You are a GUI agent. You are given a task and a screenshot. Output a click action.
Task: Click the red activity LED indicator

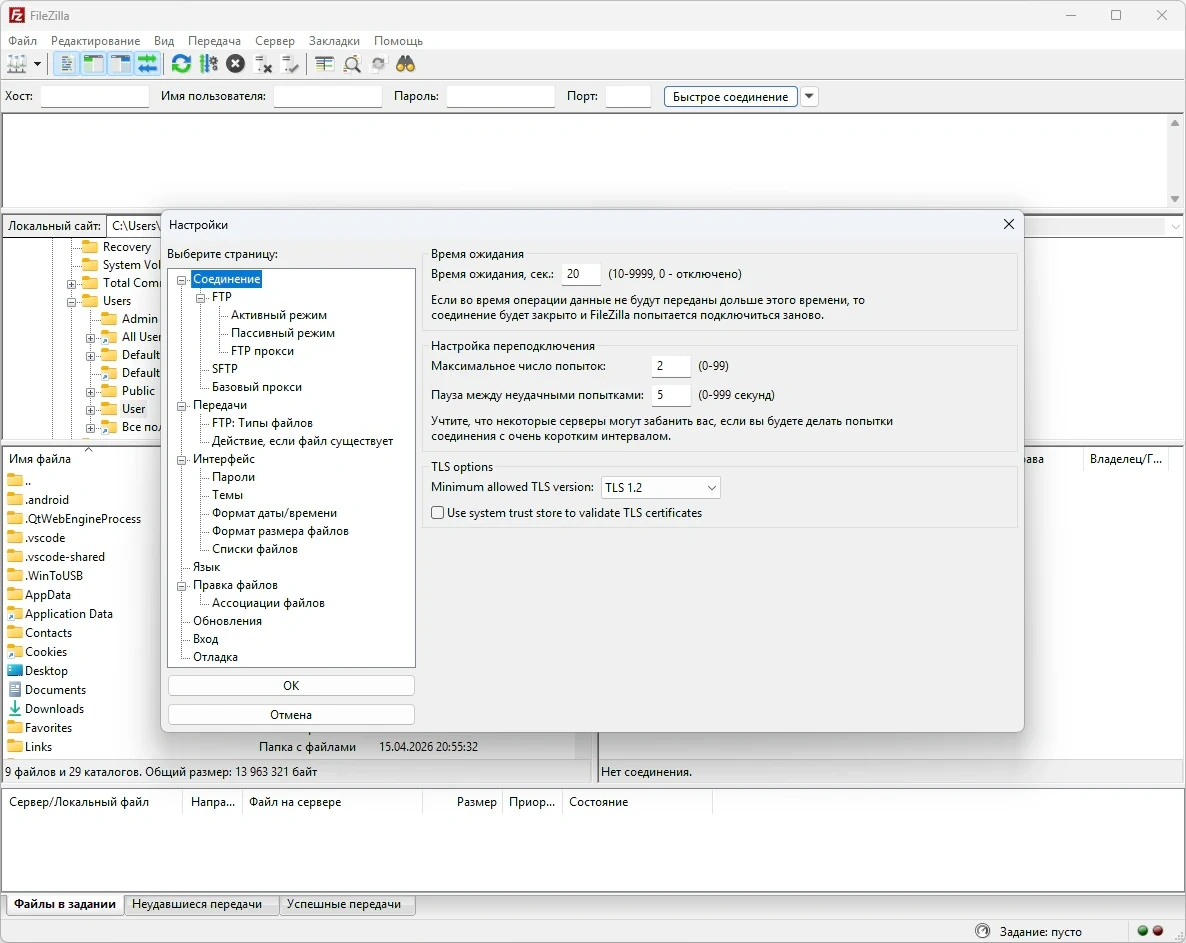(x=1157, y=931)
